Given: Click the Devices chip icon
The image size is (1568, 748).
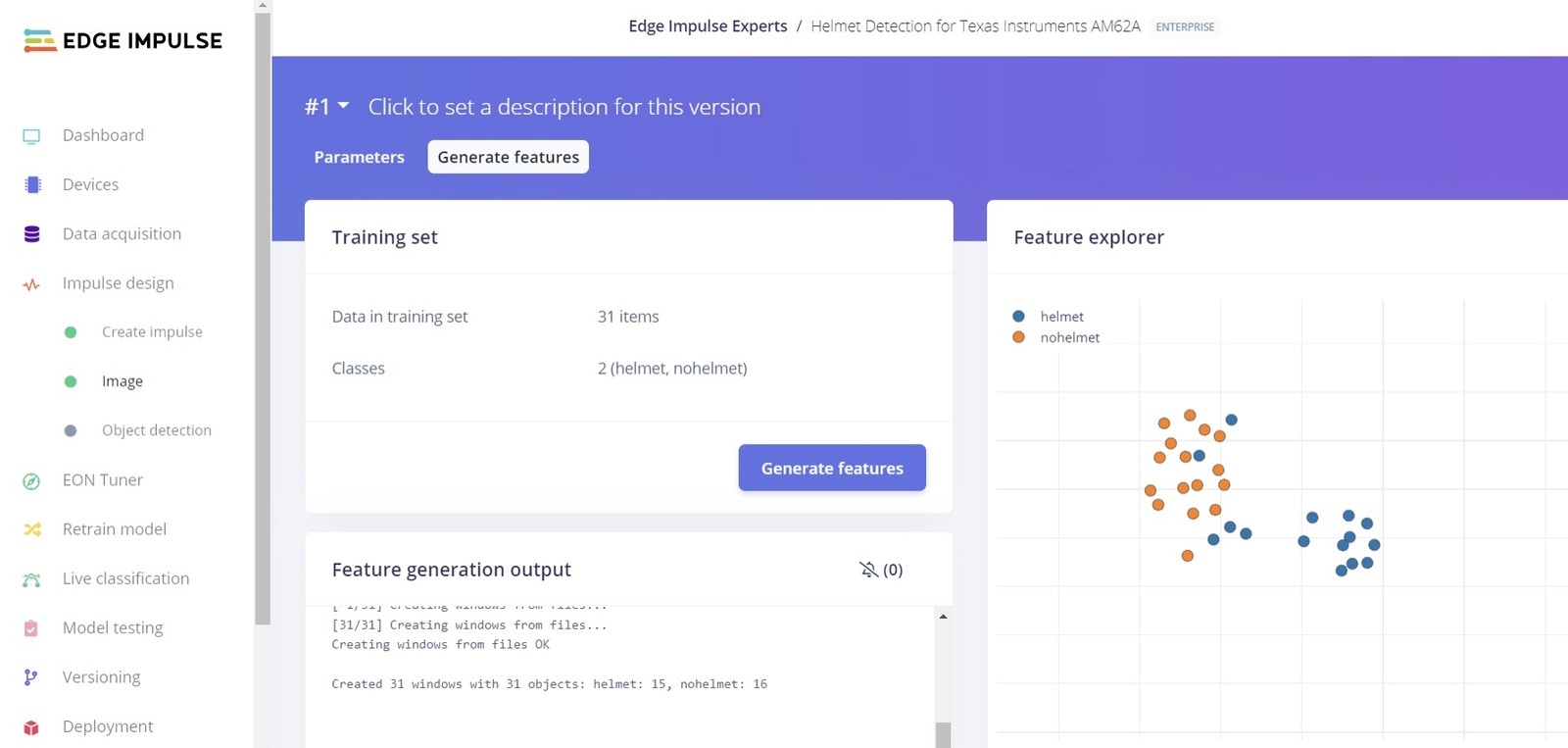Looking at the screenshot, I should pyautogui.click(x=32, y=184).
